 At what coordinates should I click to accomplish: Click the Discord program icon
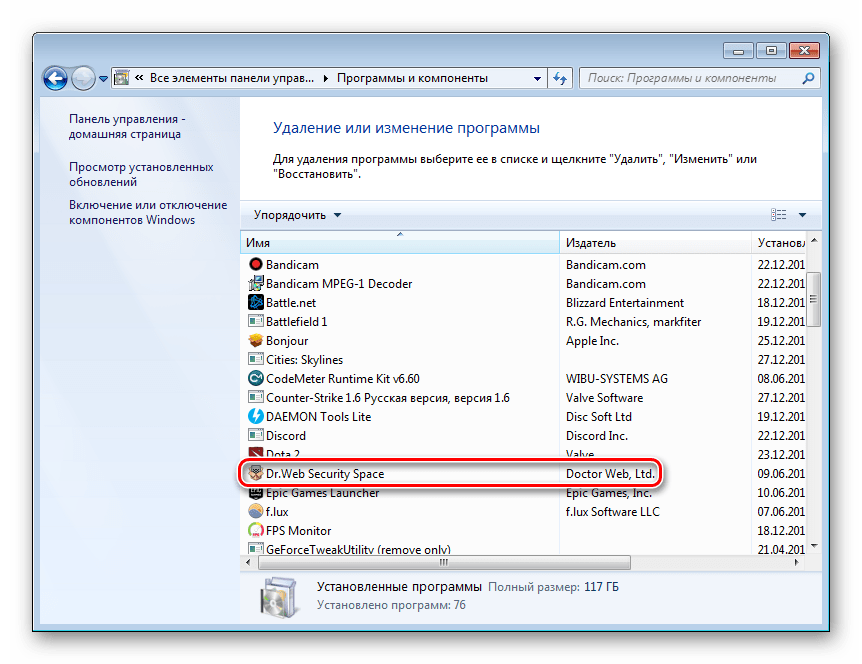(256, 435)
